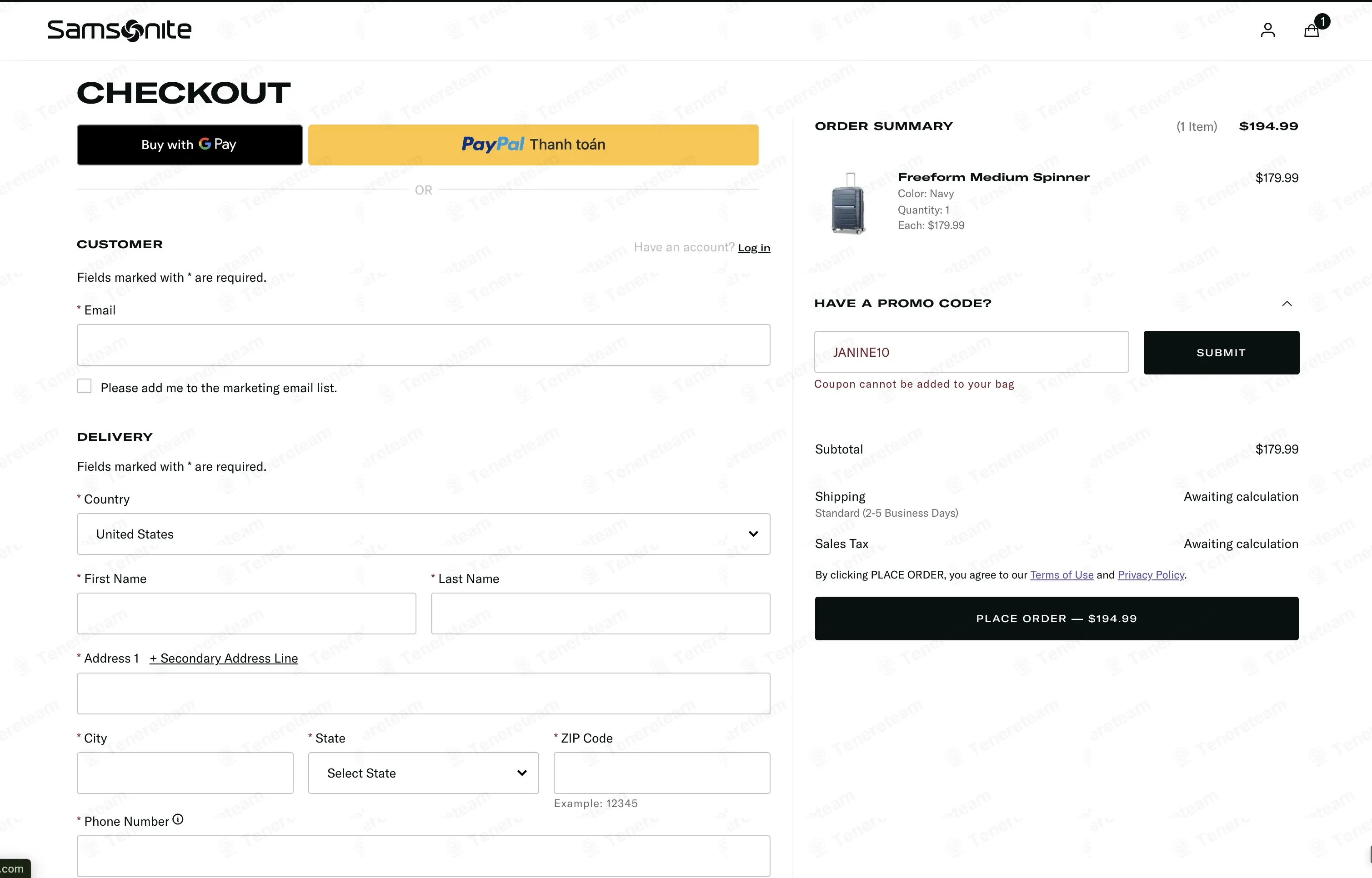The width and height of the screenshot is (1372, 878).
Task: Submit the promo code
Action: click(x=1222, y=352)
